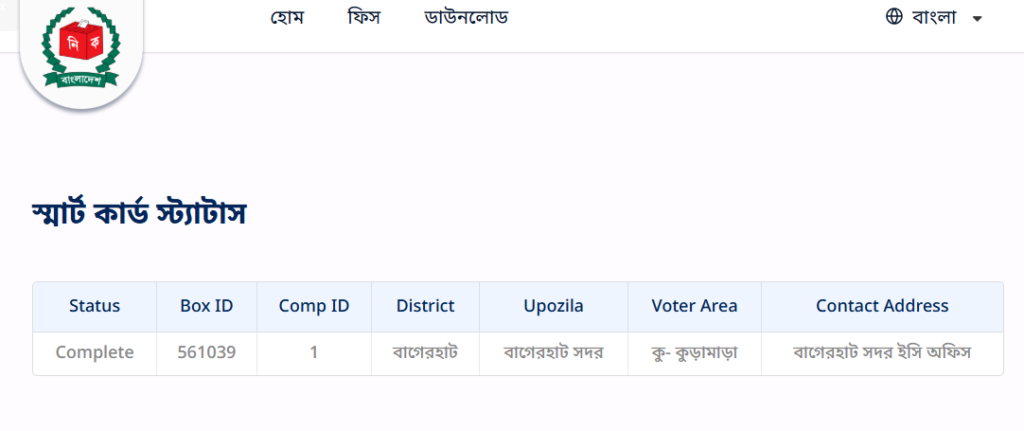Expand the বাংলা language dropdown arrow
Screen dimensions: 1024x431
tap(977, 18)
